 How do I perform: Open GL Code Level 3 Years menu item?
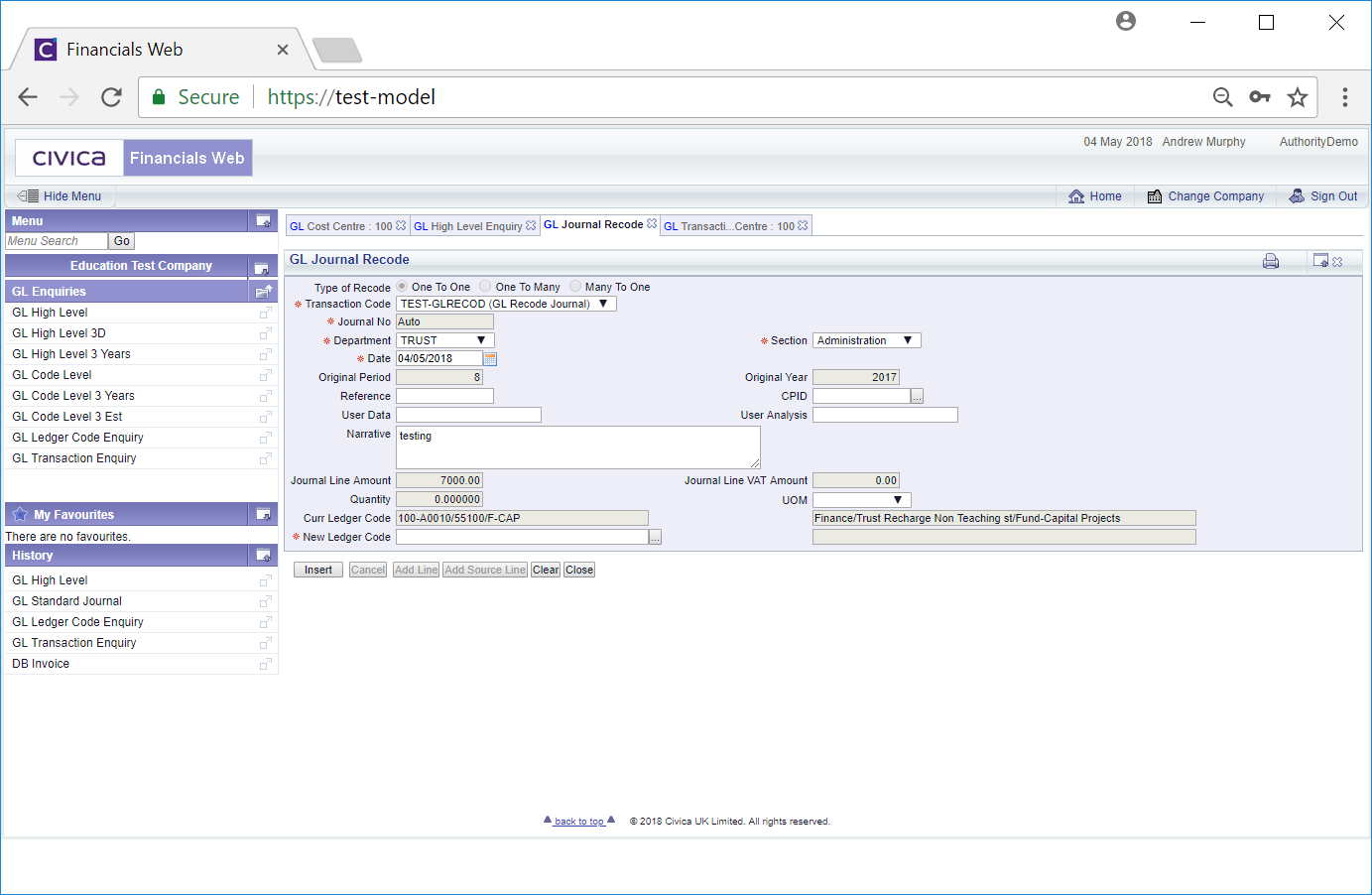click(x=73, y=396)
